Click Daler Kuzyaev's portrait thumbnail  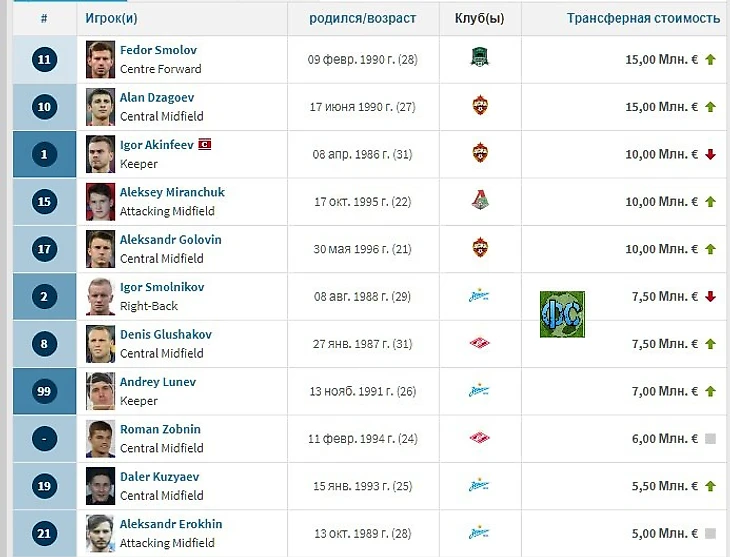point(100,485)
